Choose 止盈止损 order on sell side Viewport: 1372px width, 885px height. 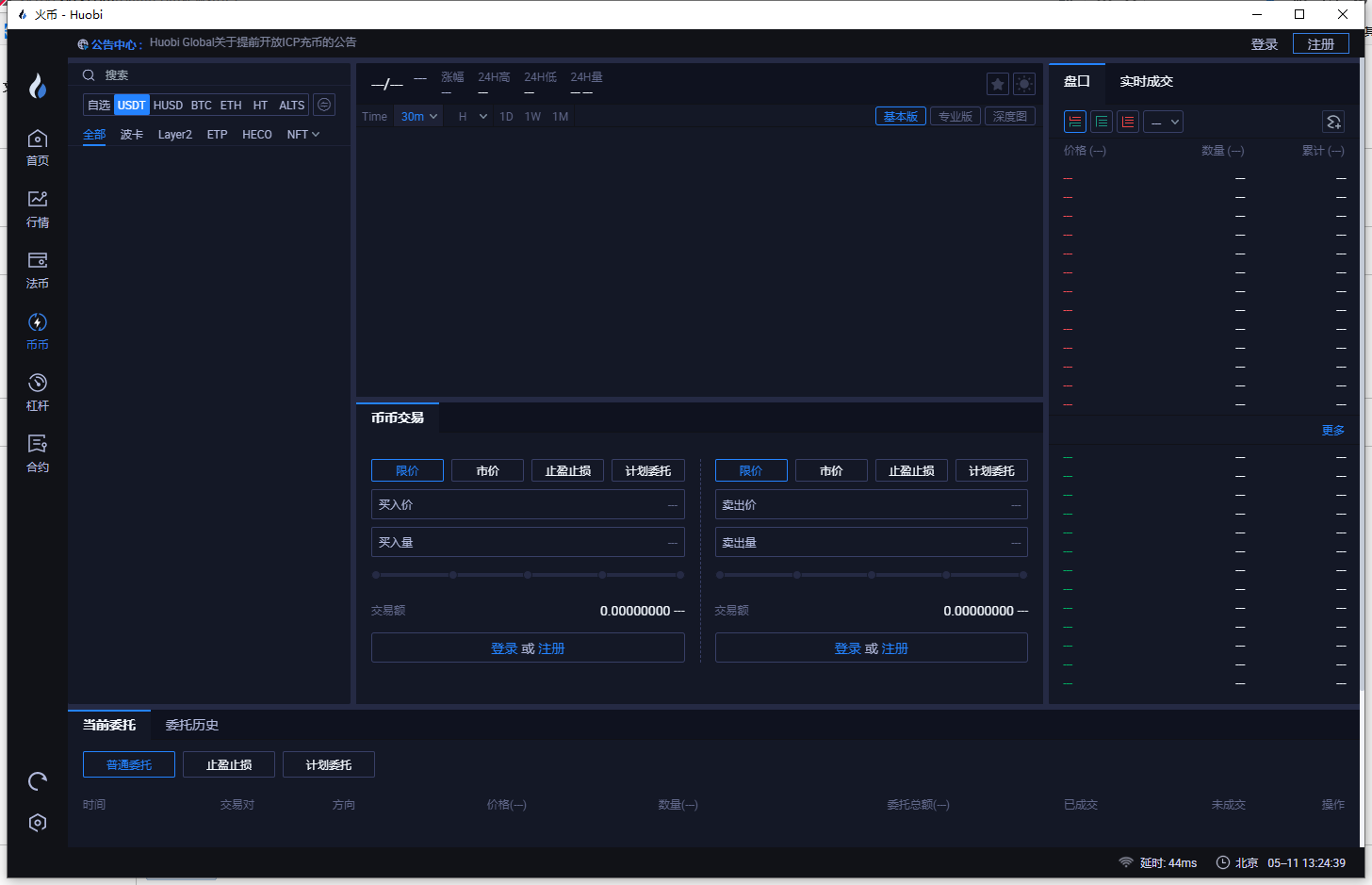click(911, 470)
